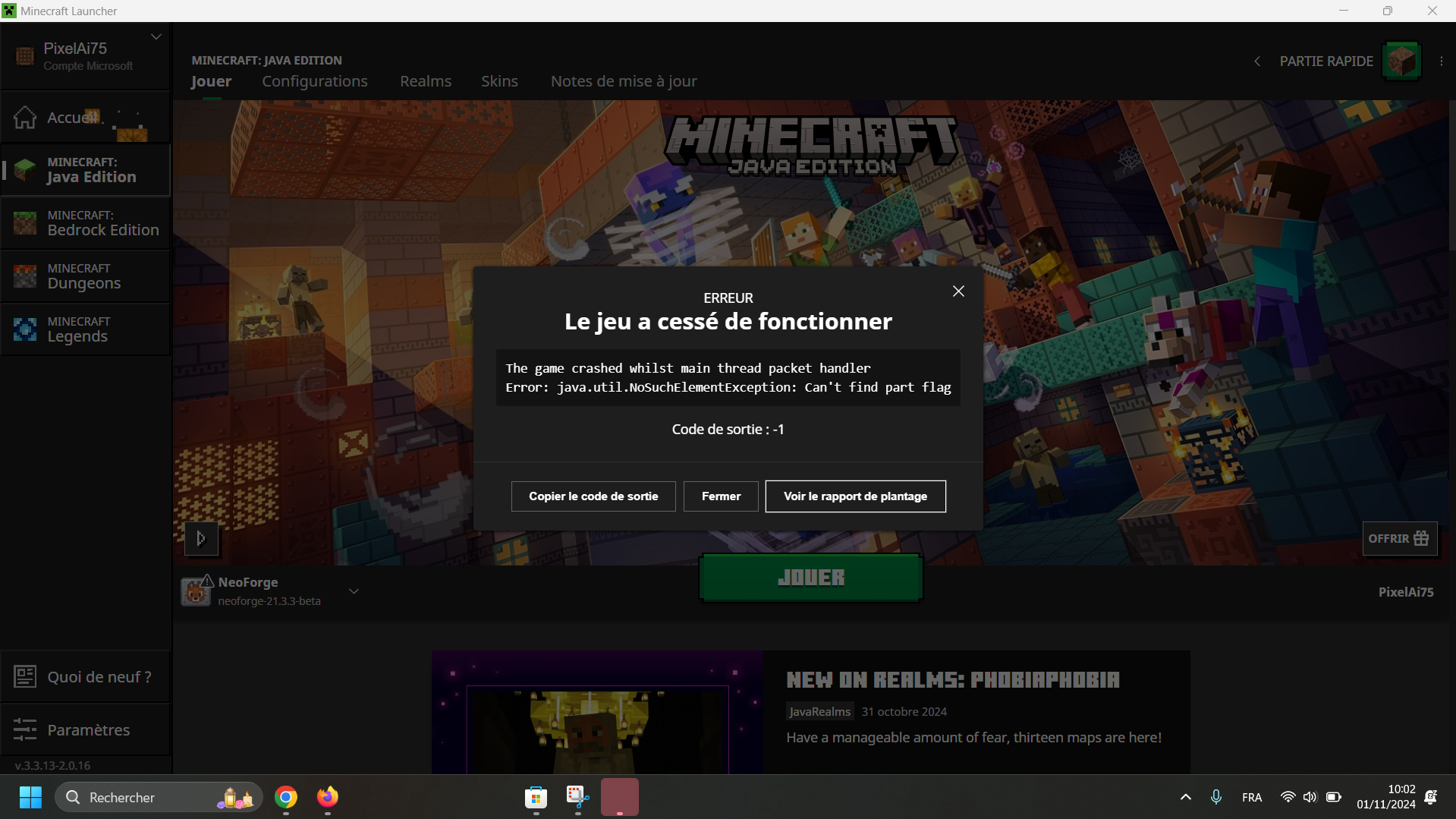Screen dimensions: 1456x819
Task: Click the Fermer button
Action: (x=721, y=496)
